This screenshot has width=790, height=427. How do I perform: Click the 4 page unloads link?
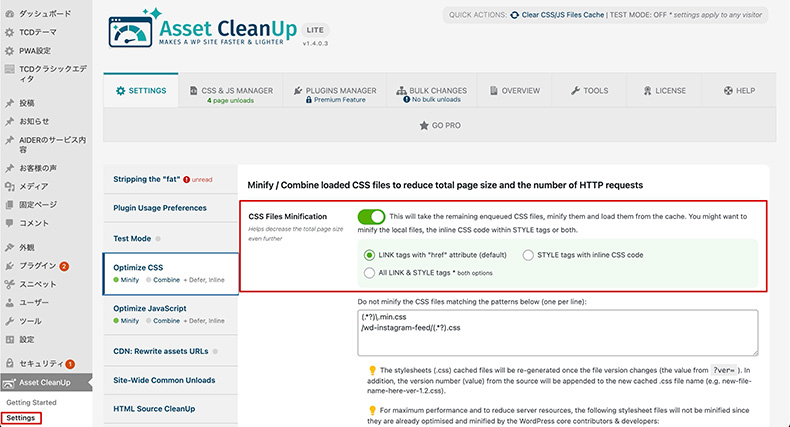coord(230,101)
